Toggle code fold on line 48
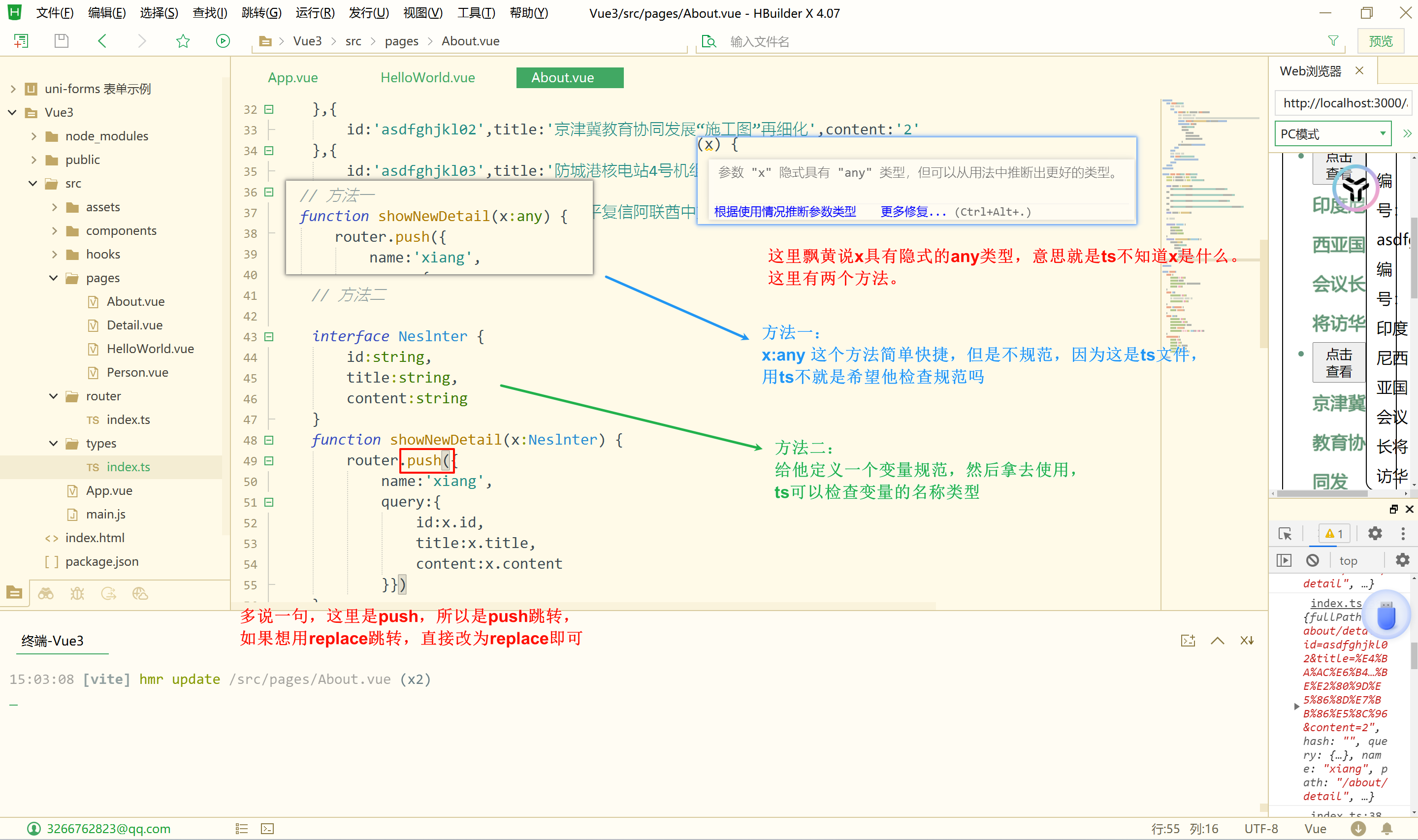 [269, 440]
